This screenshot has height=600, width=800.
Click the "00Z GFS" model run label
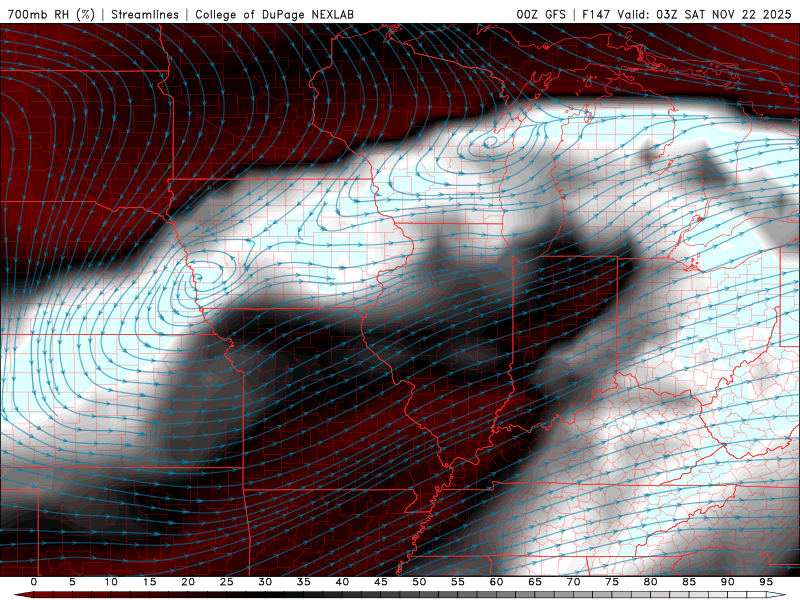541,14
